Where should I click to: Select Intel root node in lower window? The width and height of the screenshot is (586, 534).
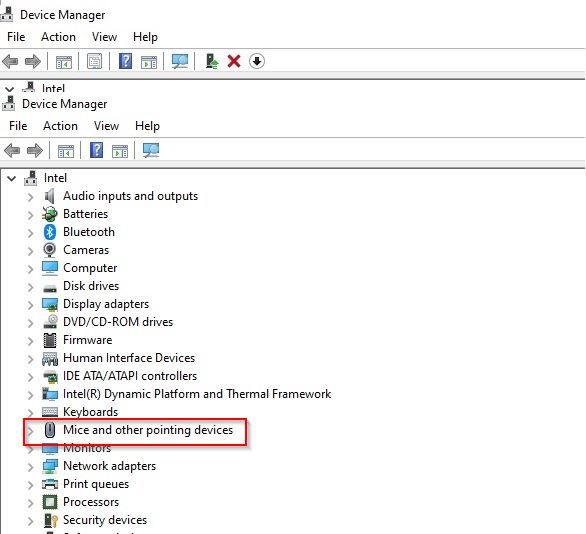click(x=55, y=178)
